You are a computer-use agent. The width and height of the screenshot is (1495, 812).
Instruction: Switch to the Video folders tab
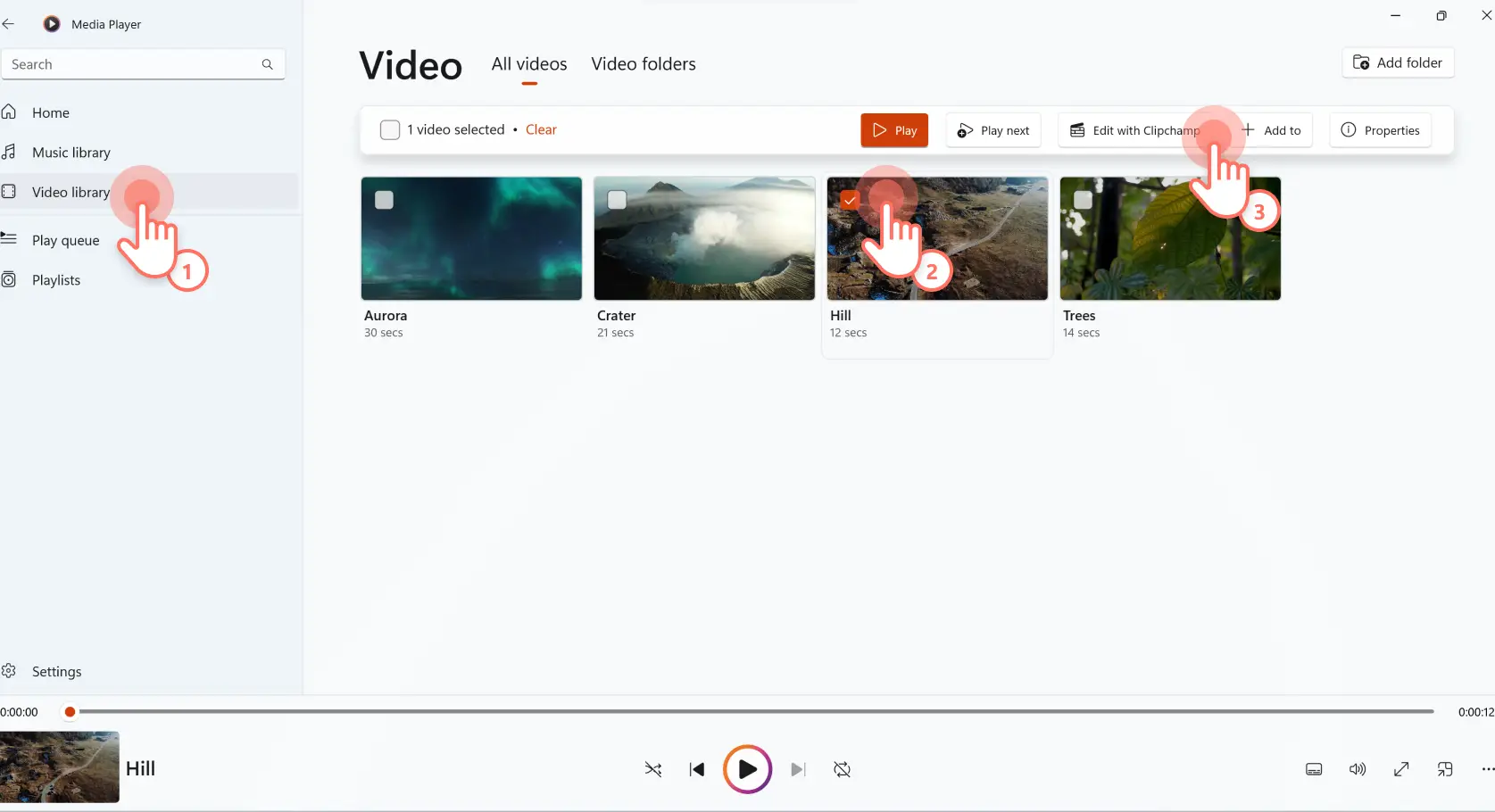[644, 63]
